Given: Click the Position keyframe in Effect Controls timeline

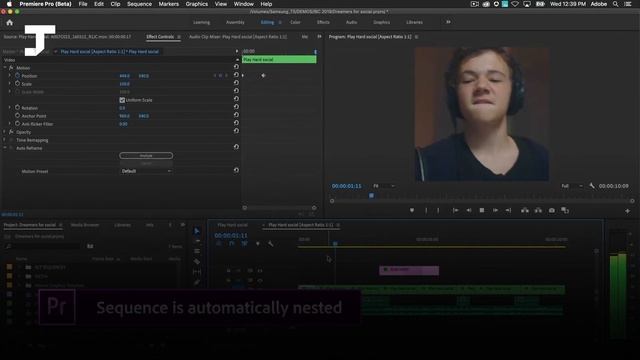Looking at the screenshot, I should [x=263, y=76].
